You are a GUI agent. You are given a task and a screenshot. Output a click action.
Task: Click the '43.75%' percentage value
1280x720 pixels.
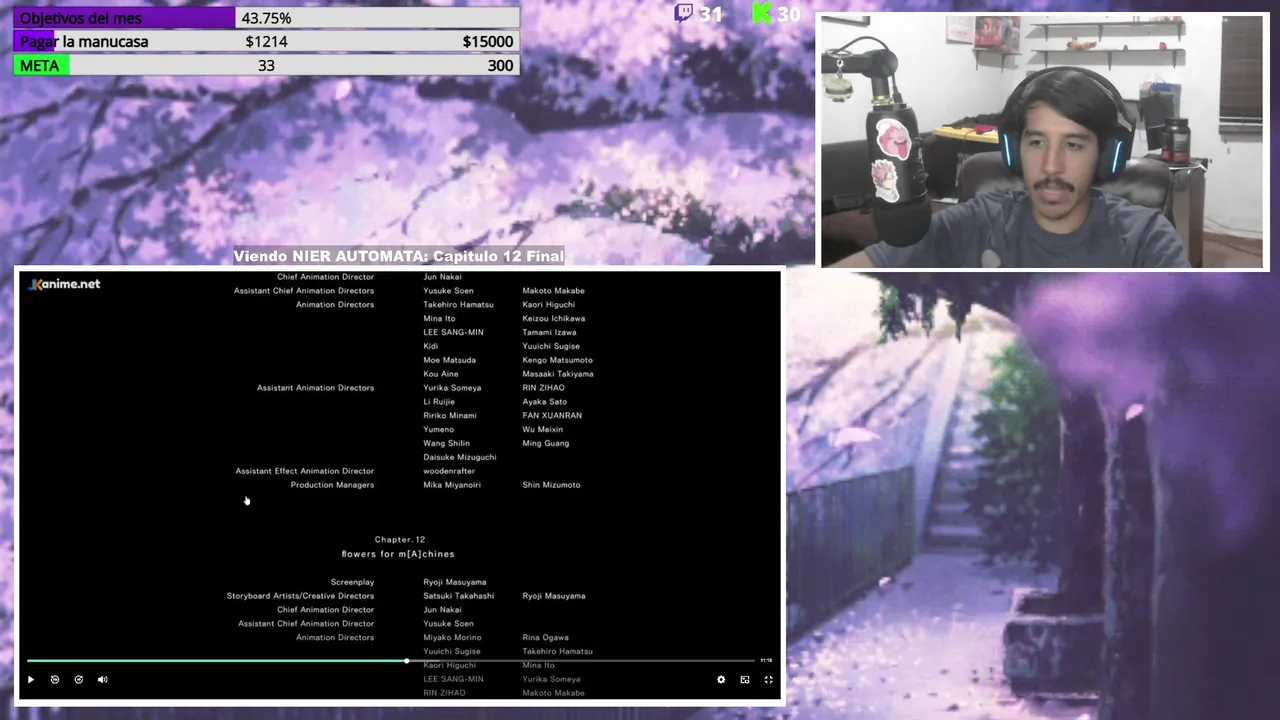tap(266, 18)
